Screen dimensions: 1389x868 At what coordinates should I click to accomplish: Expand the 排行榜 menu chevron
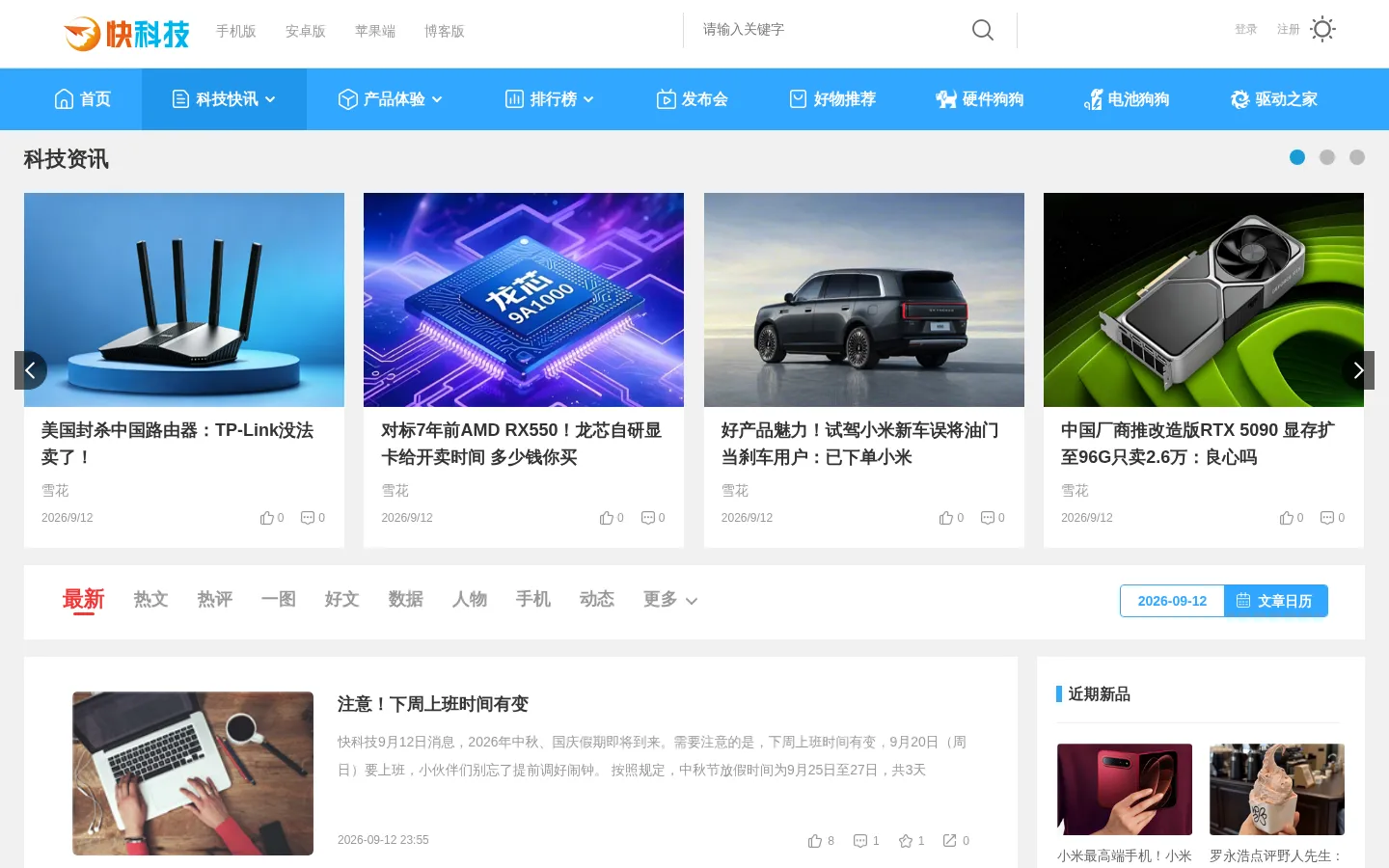pos(588,99)
